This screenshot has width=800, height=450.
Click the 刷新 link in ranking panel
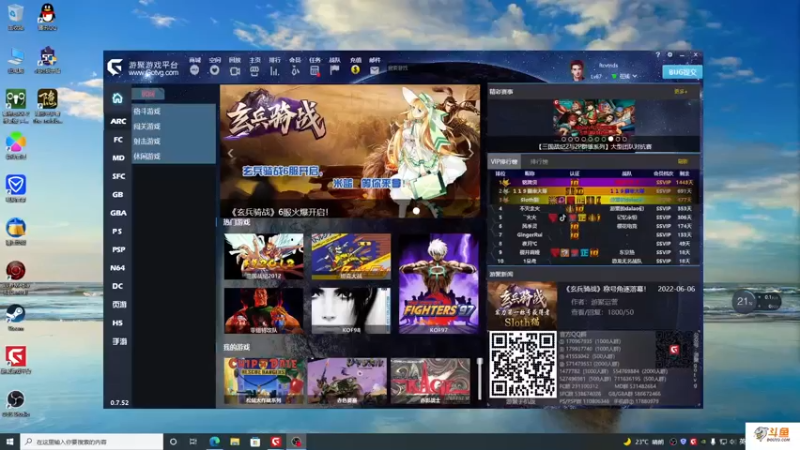tap(683, 161)
